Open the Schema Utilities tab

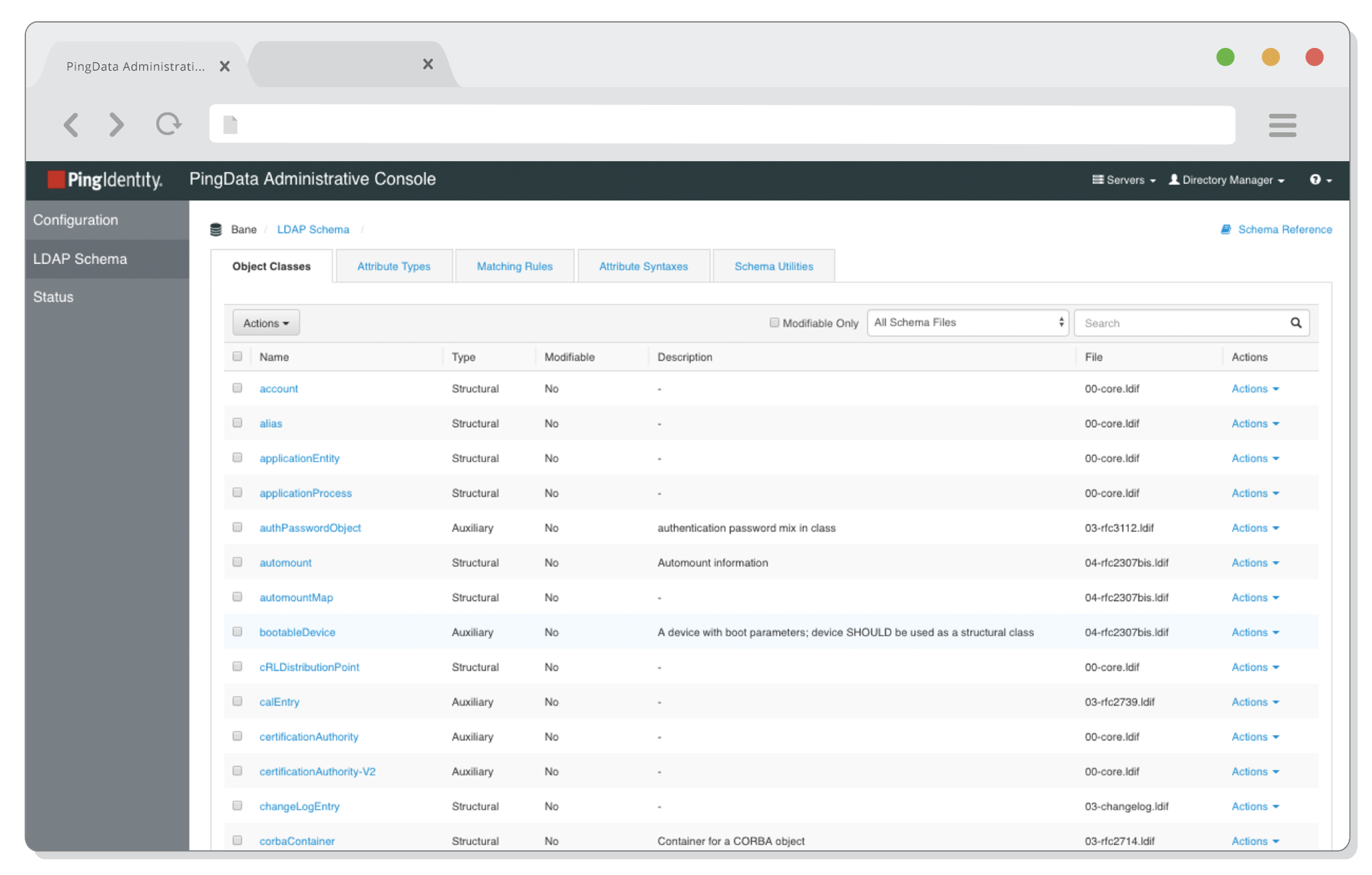pyautogui.click(x=773, y=266)
